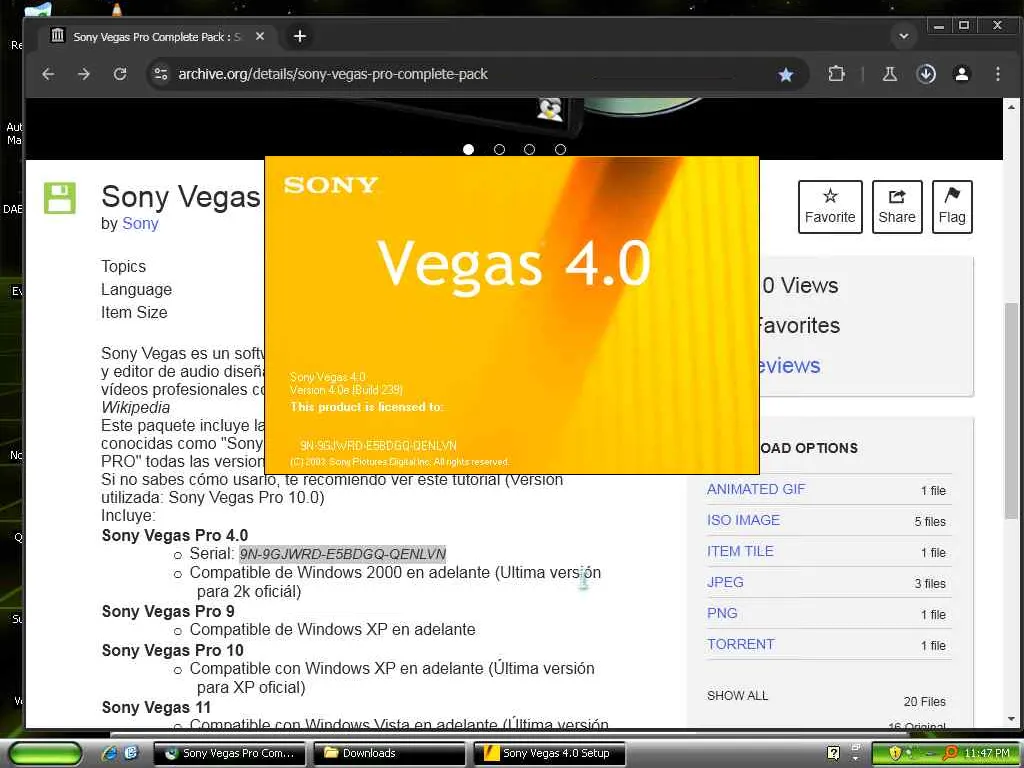Open the profile avatar icon

pyautogui.click(x=962, y=74)
